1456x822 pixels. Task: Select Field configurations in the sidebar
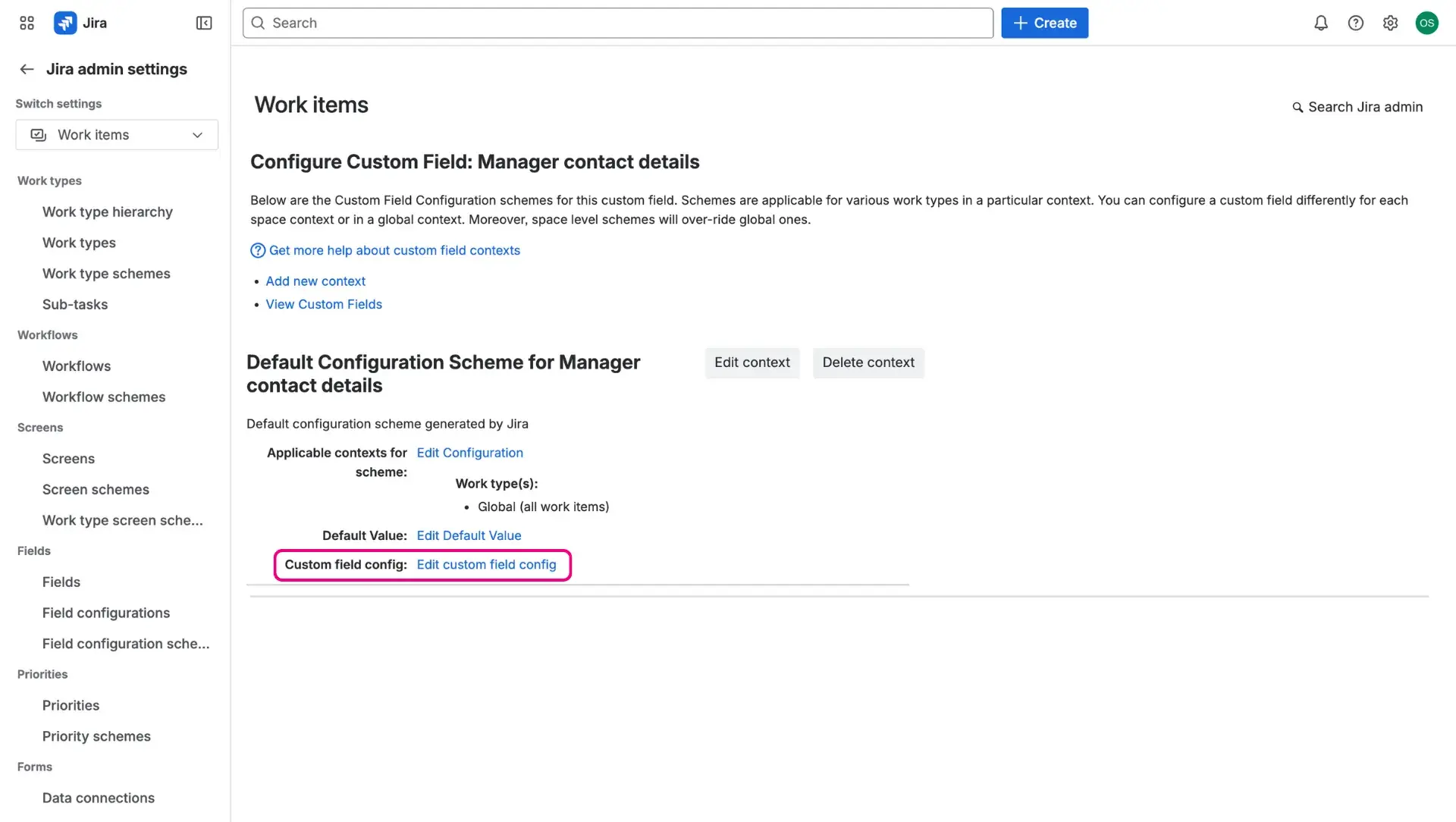click(x=106, y=613)
